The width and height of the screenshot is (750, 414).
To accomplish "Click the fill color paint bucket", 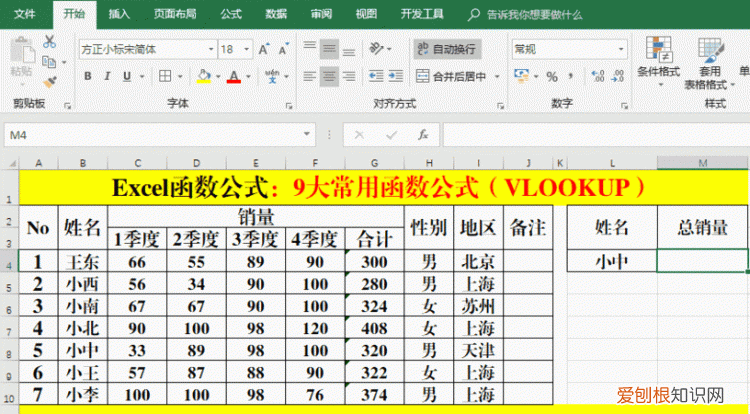I will click(x=204, y=76).
